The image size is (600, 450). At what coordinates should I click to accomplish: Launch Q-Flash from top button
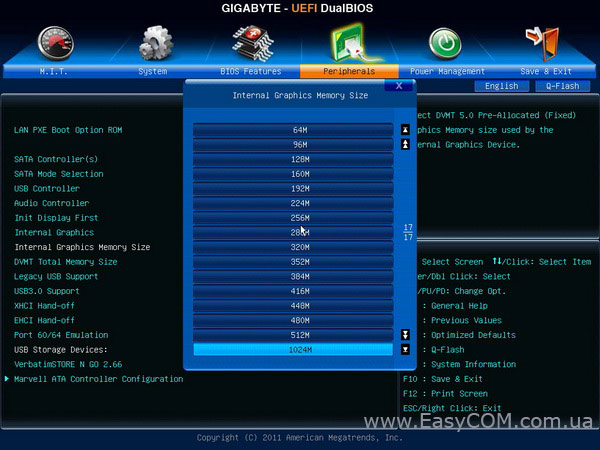pyautogui.click(x=562, y=86)
